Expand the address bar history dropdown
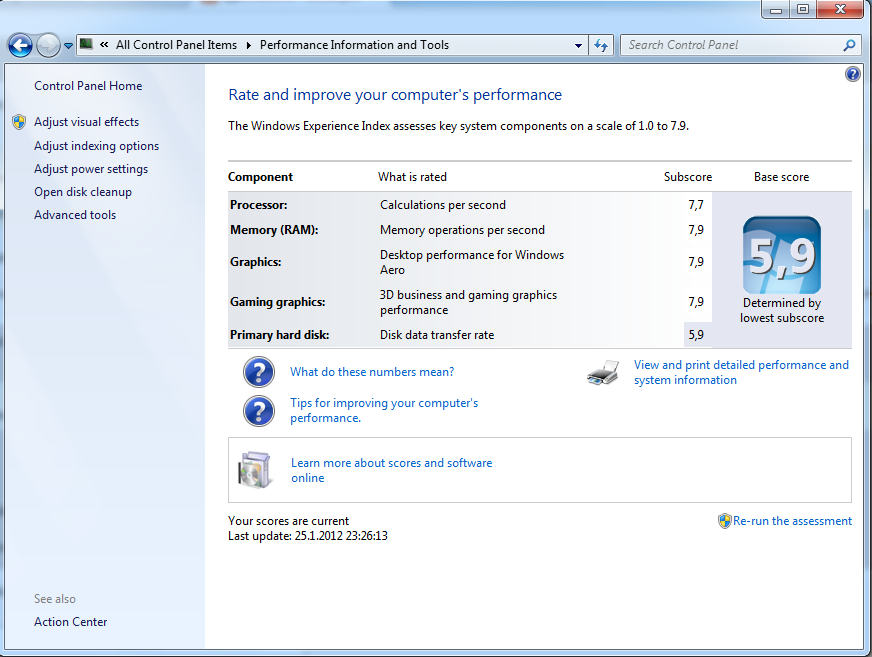Screen dimensions: 872x657 pos(578,45)
